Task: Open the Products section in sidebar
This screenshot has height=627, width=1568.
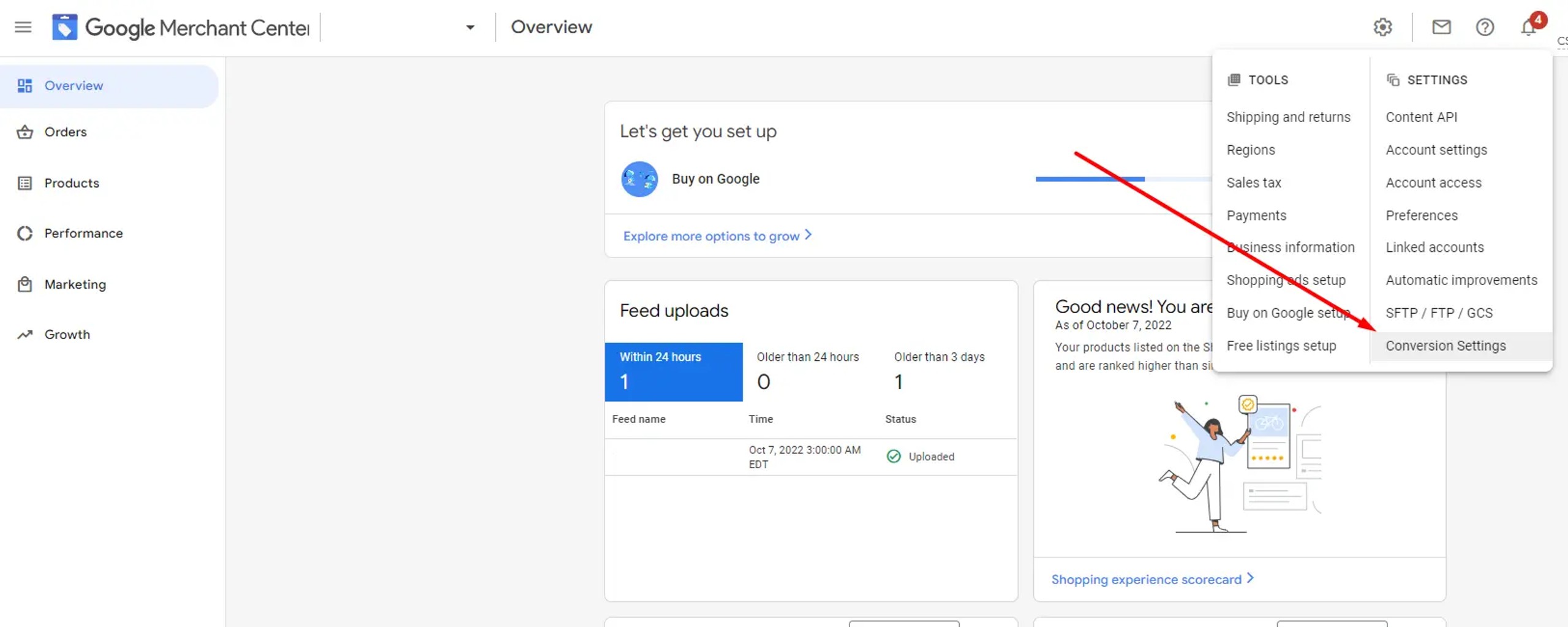Action: [x=72, y=183]
